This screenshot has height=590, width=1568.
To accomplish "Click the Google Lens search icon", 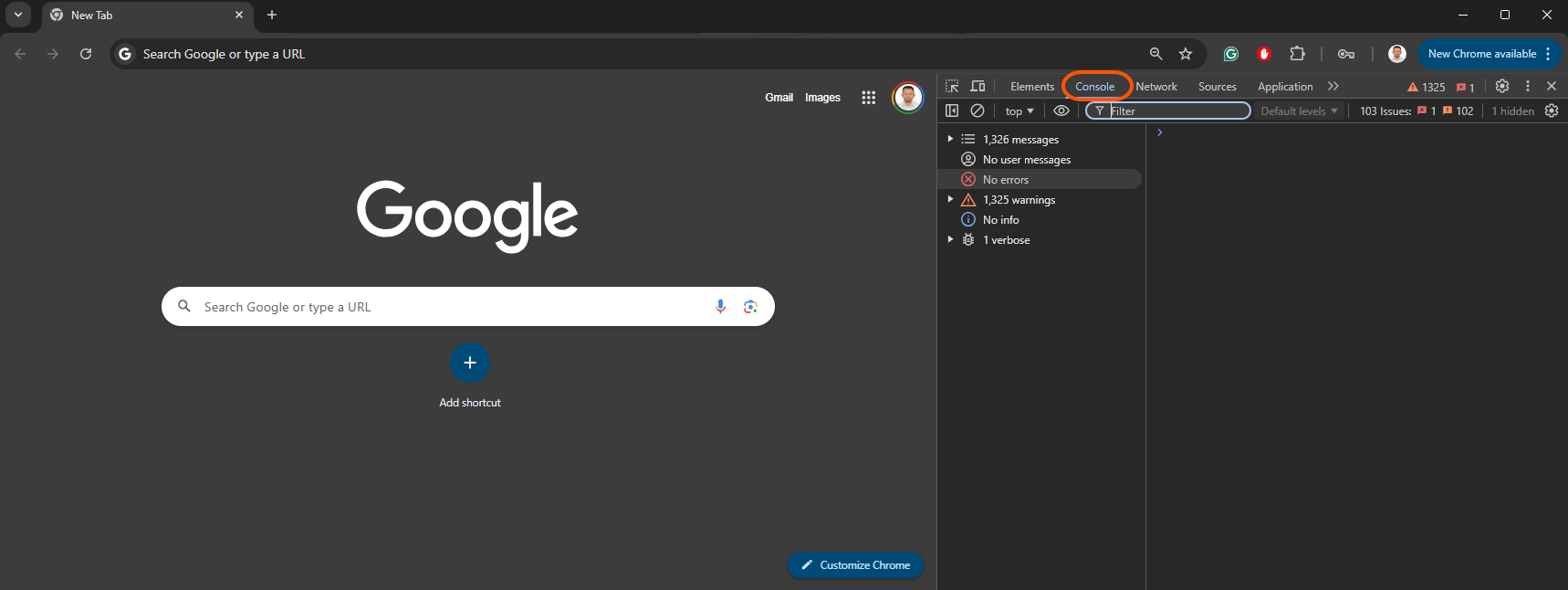I will click(750, 307).
